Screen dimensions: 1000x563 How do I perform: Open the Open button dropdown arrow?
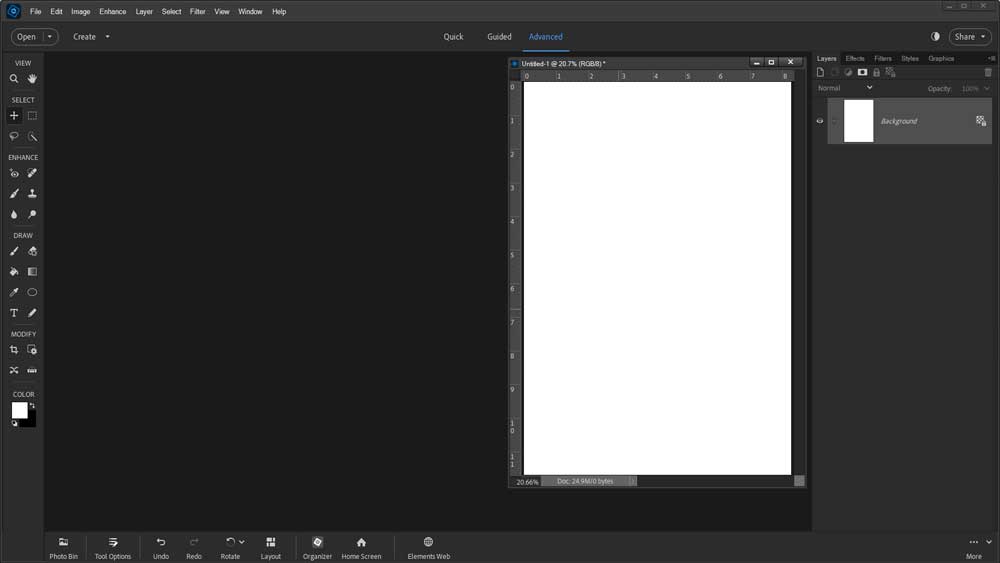(x=50, y=36)
